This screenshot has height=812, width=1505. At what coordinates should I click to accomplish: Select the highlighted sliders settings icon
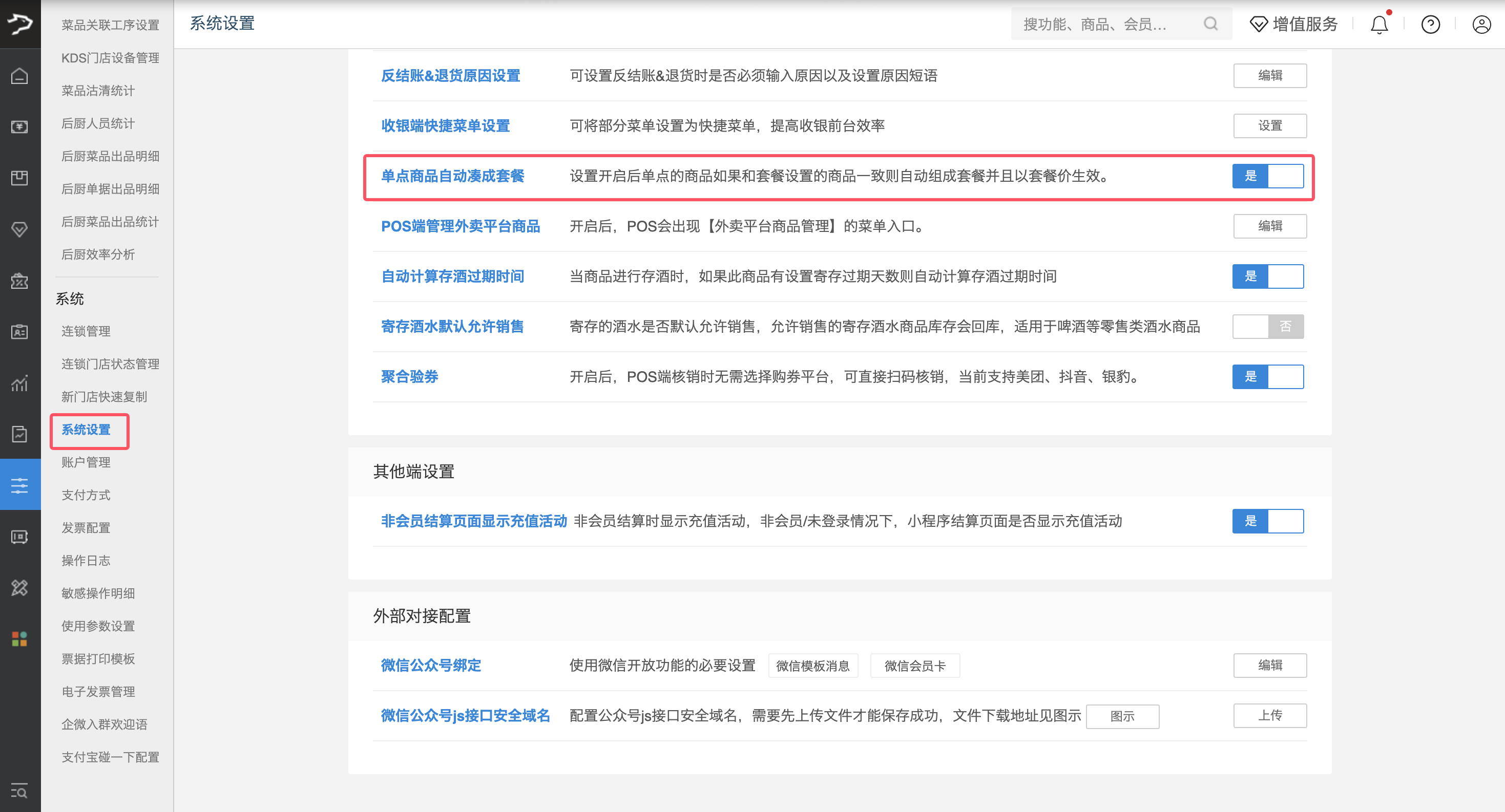20,485
